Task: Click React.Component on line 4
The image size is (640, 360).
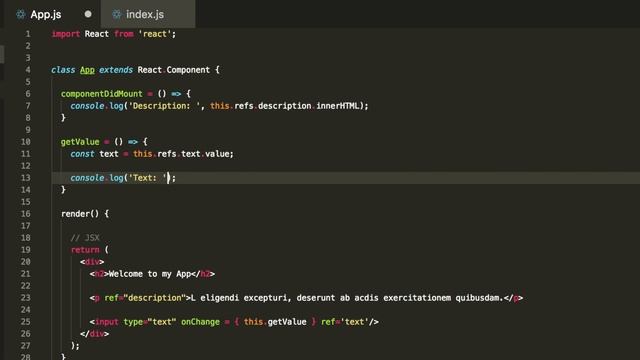Action: [173, 70]
